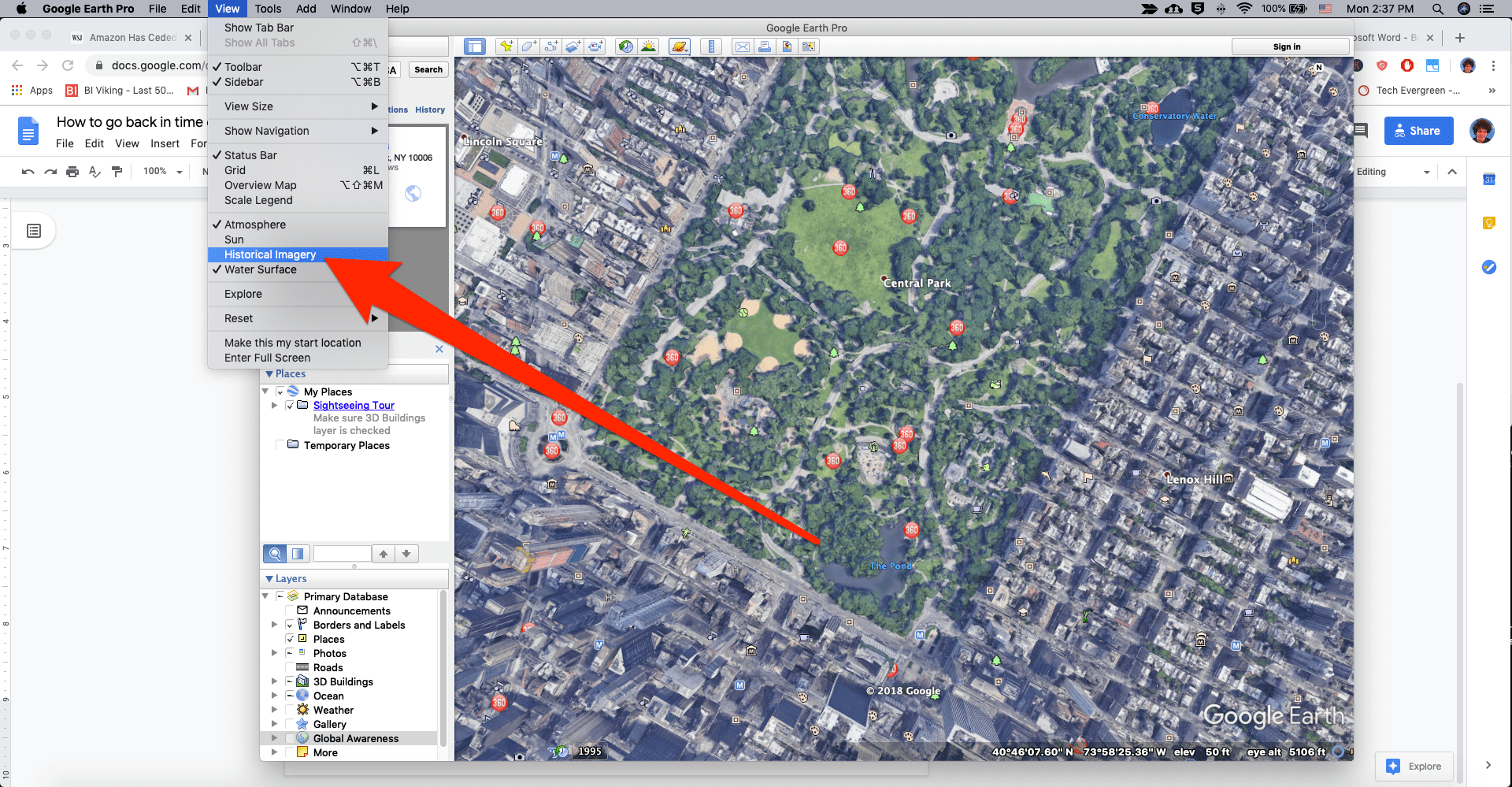Click the sunlight toolbar icon

[x=648, y=46]
